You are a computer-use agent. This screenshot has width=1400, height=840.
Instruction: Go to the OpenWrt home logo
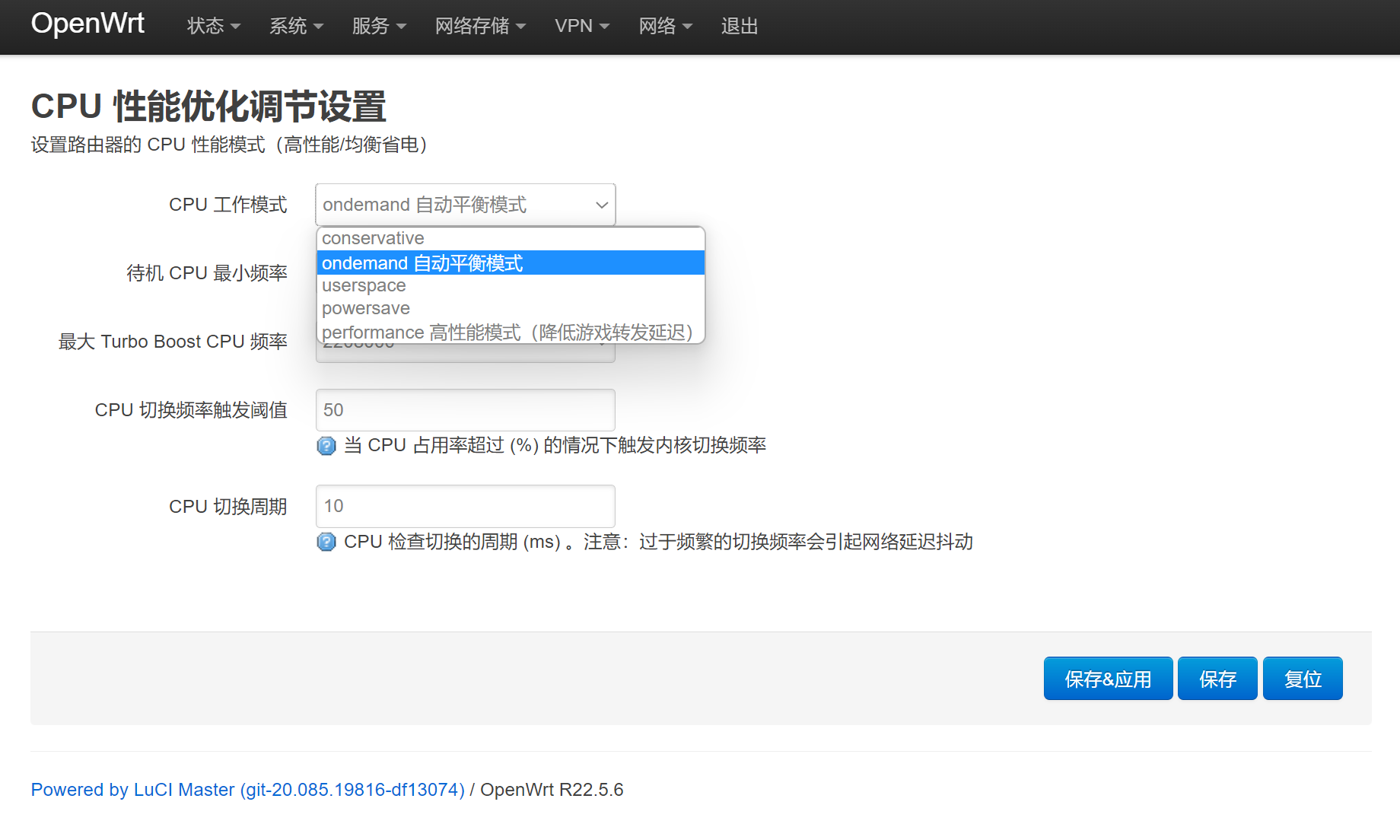pos(87,24)
